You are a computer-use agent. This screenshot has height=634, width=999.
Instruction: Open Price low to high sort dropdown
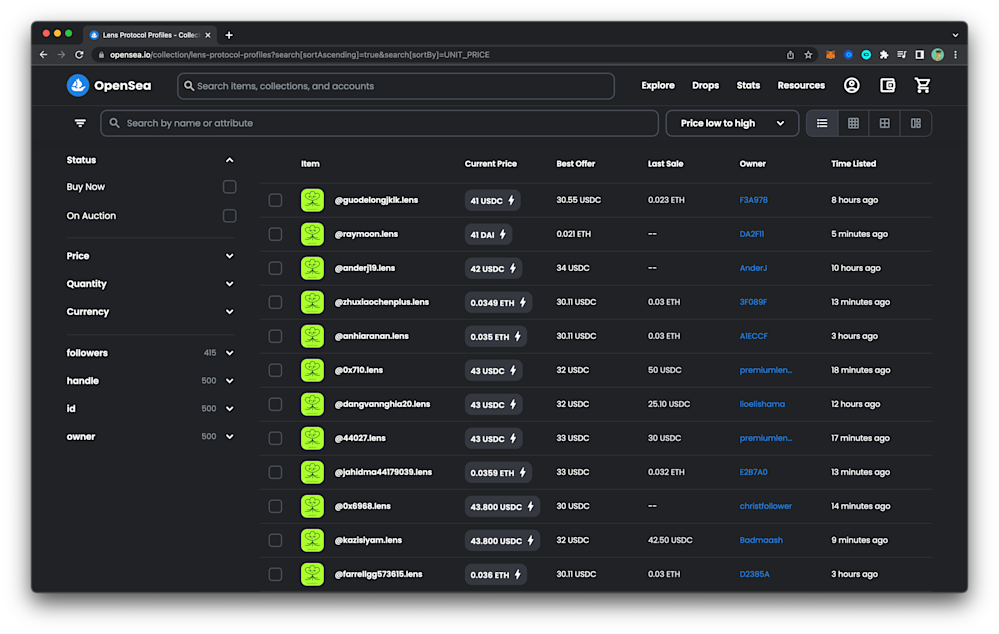click(732, 123)
